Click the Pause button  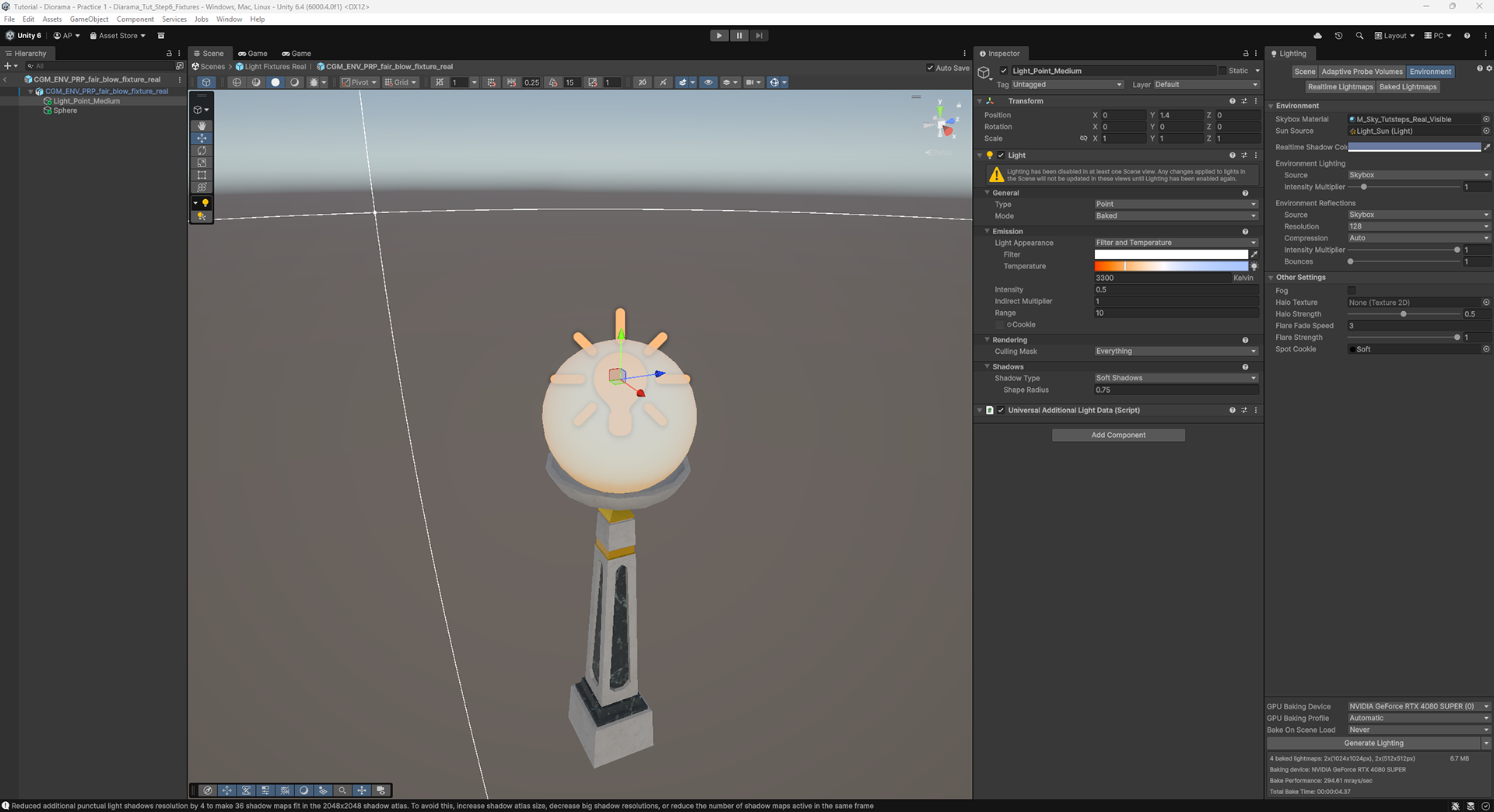coord(739,36)
